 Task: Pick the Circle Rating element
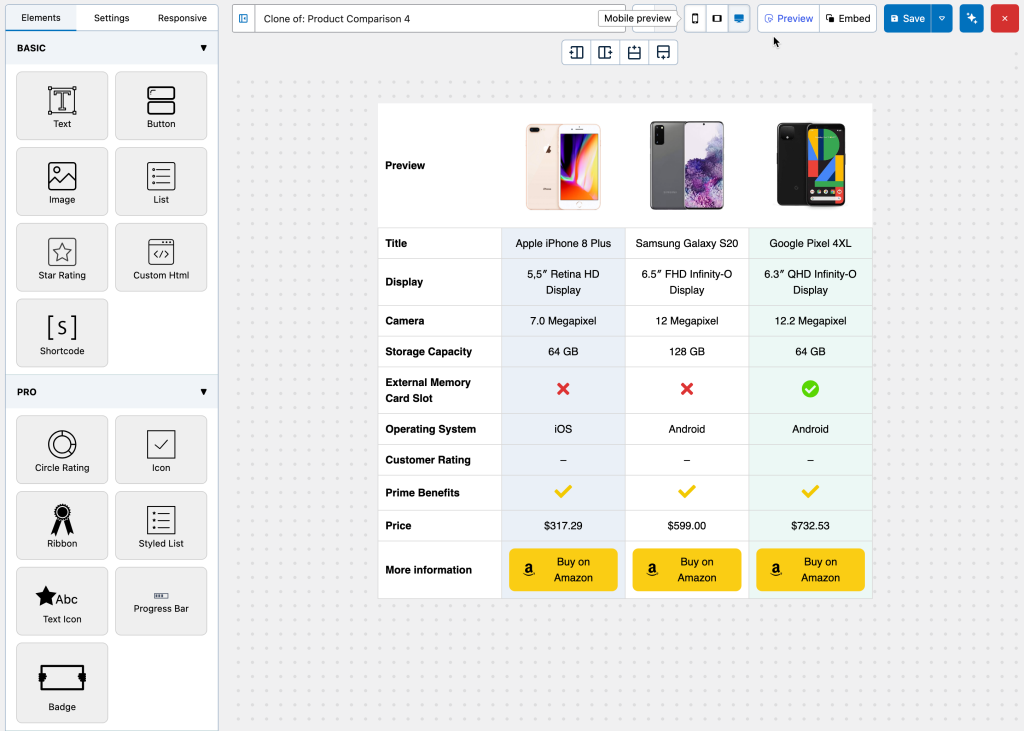point(62,449)
